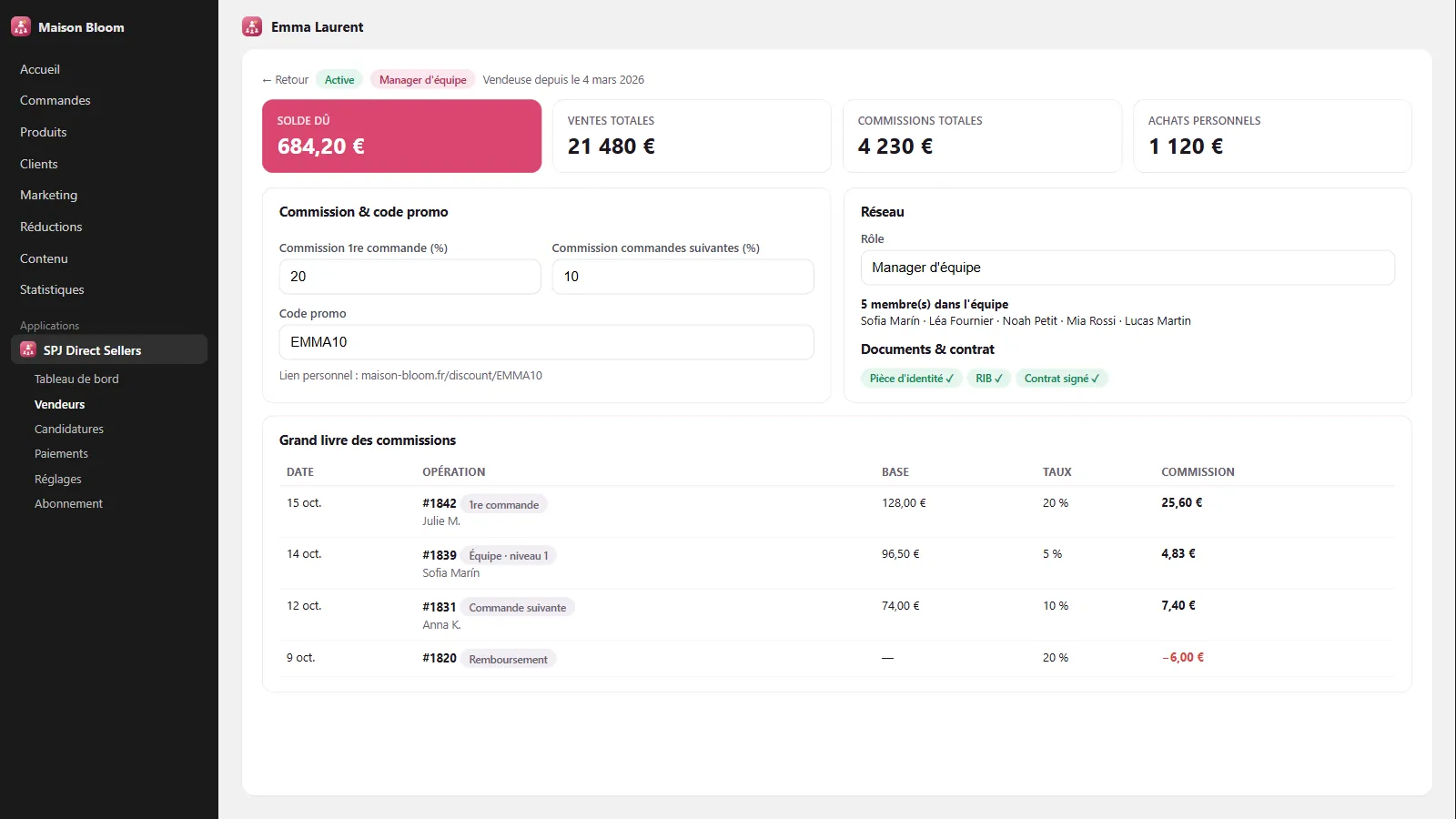Click team member Sofia Marín in Réseau
The height and width of the screenshot is (819, 1456).
[890, 320]
